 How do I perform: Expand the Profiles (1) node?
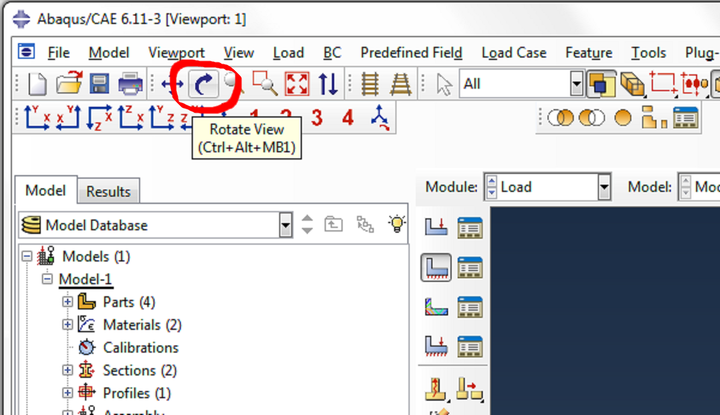pyautogui.click(x=68, y=393)
